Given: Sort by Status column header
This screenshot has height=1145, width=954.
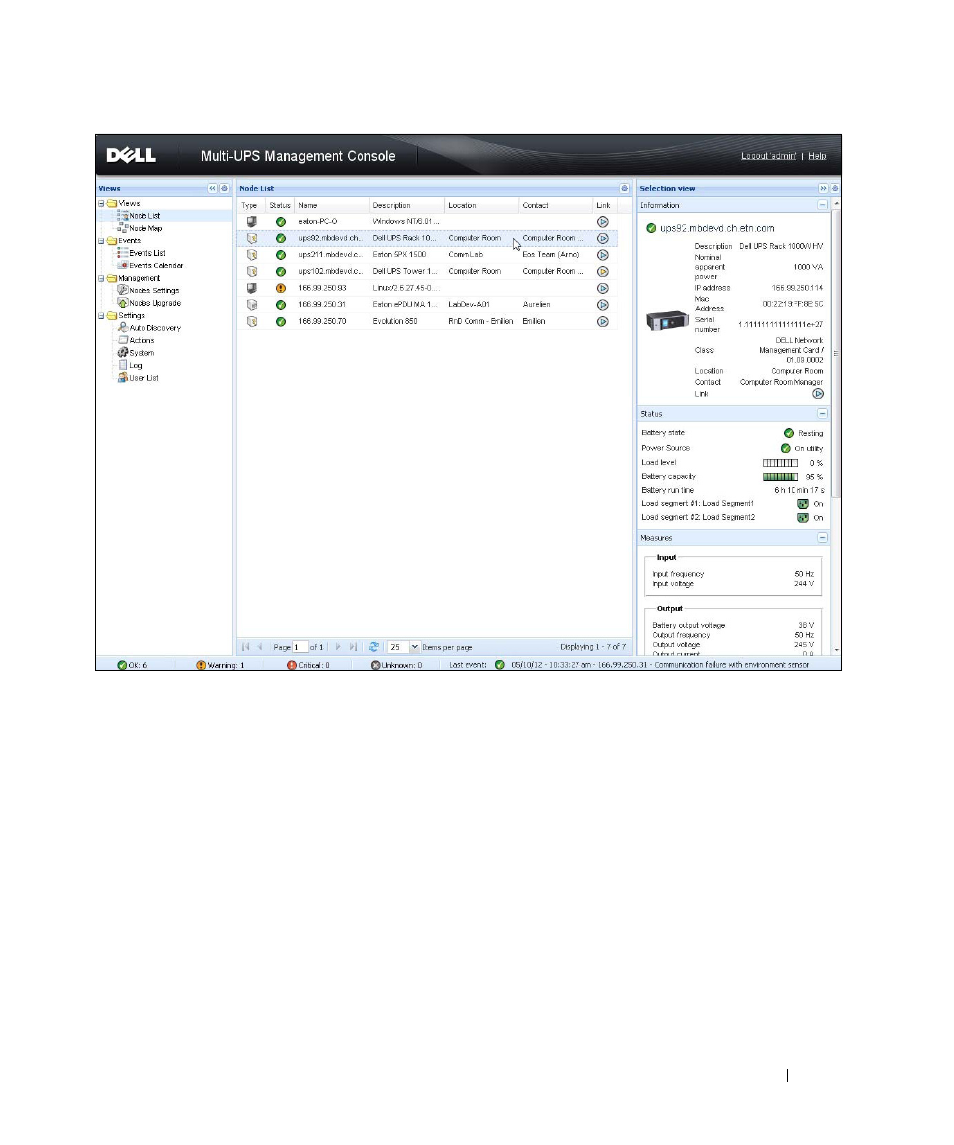Looking at the screenshot, I should pyautogui.click(x=280, y=206).
